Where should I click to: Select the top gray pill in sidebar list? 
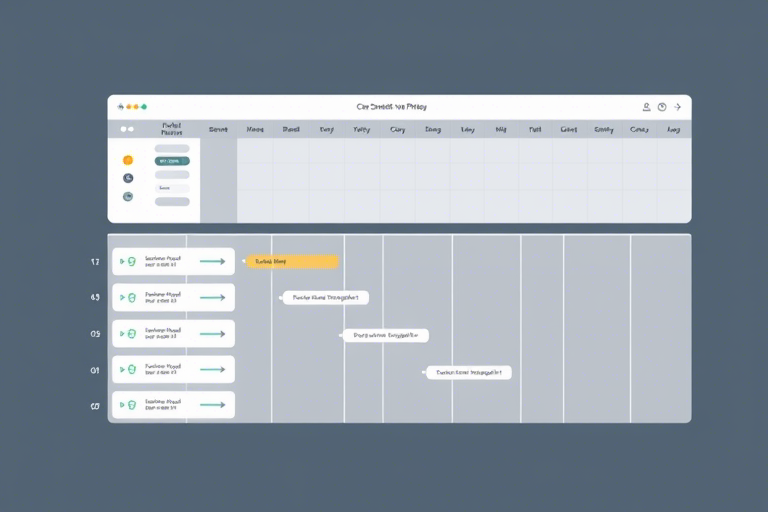click(172, 148)
